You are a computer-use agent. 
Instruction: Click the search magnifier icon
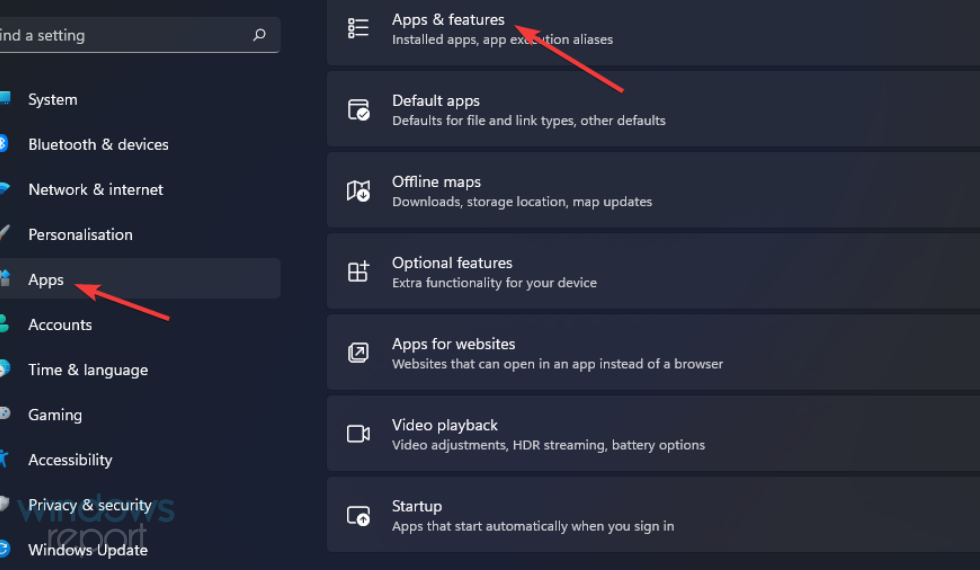coord(260,35)
